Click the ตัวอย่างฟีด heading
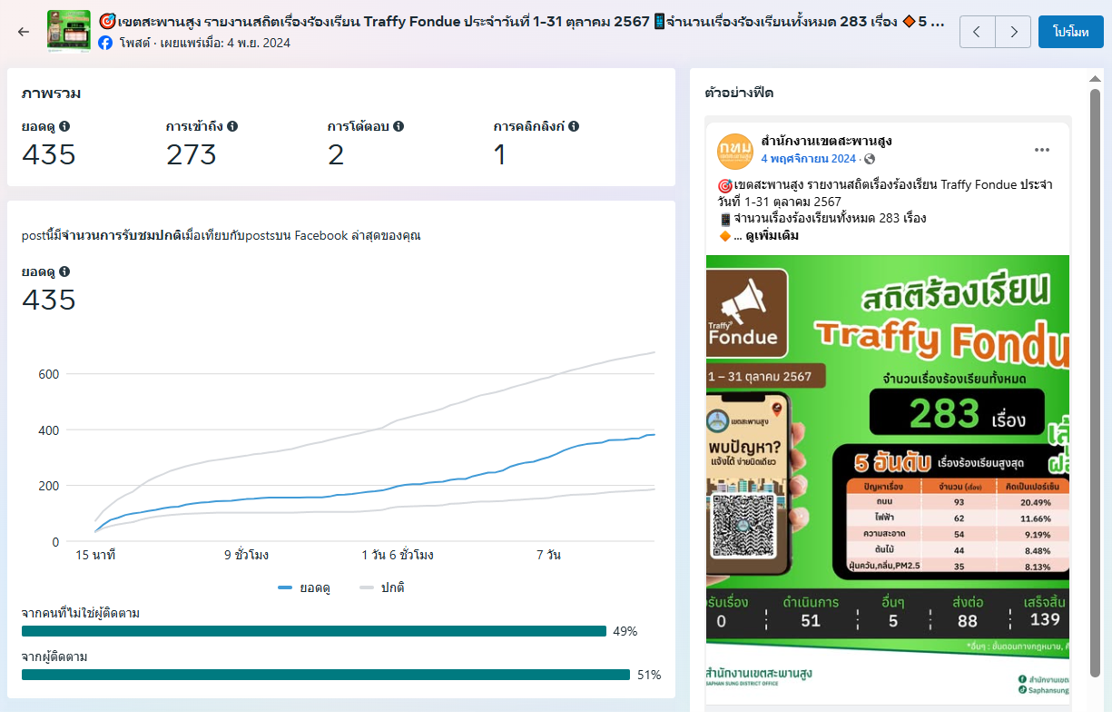The image size is (1112, 712). (x=739, y=93)
